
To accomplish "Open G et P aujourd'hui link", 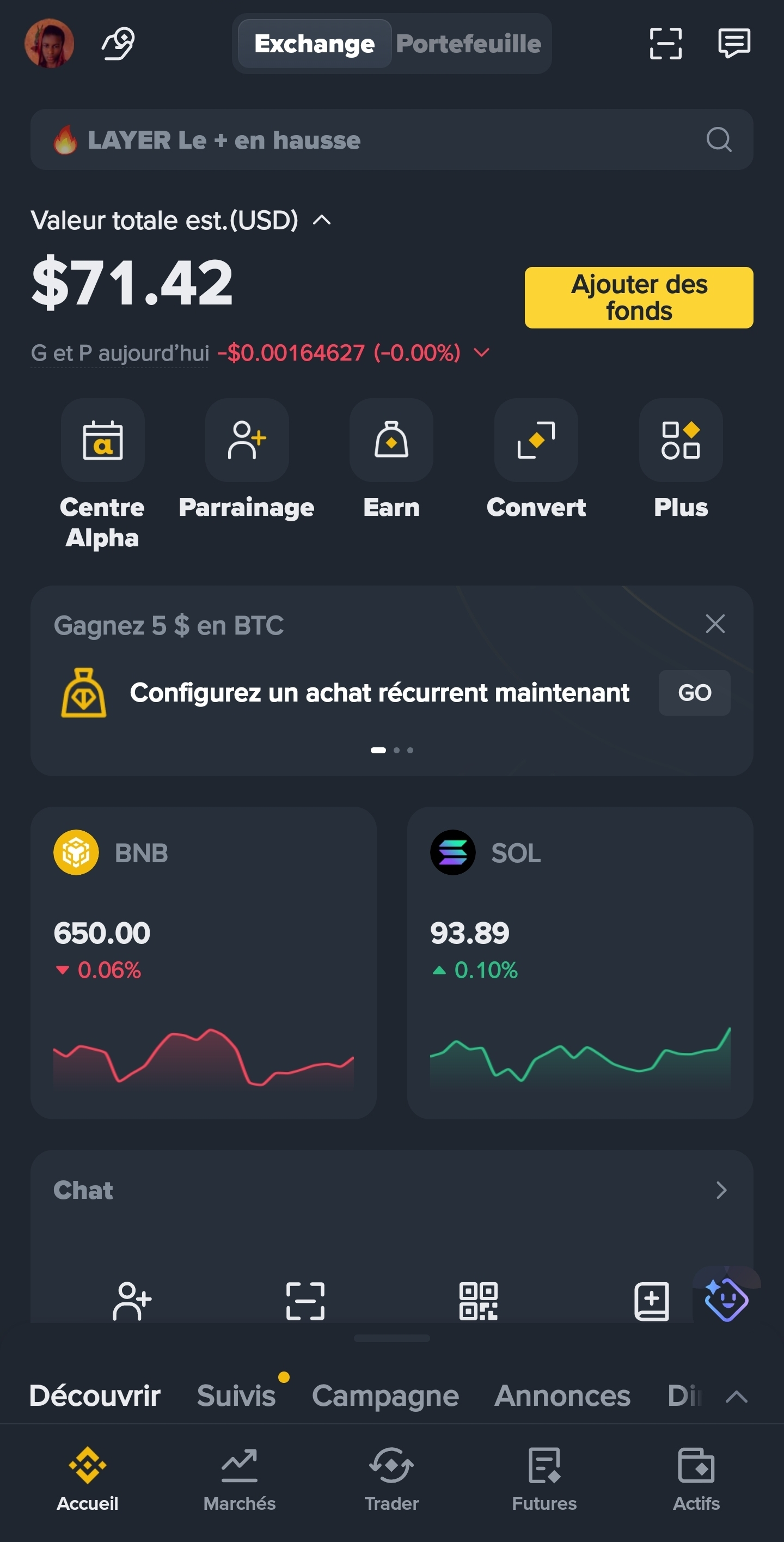I will pos(120,353).
